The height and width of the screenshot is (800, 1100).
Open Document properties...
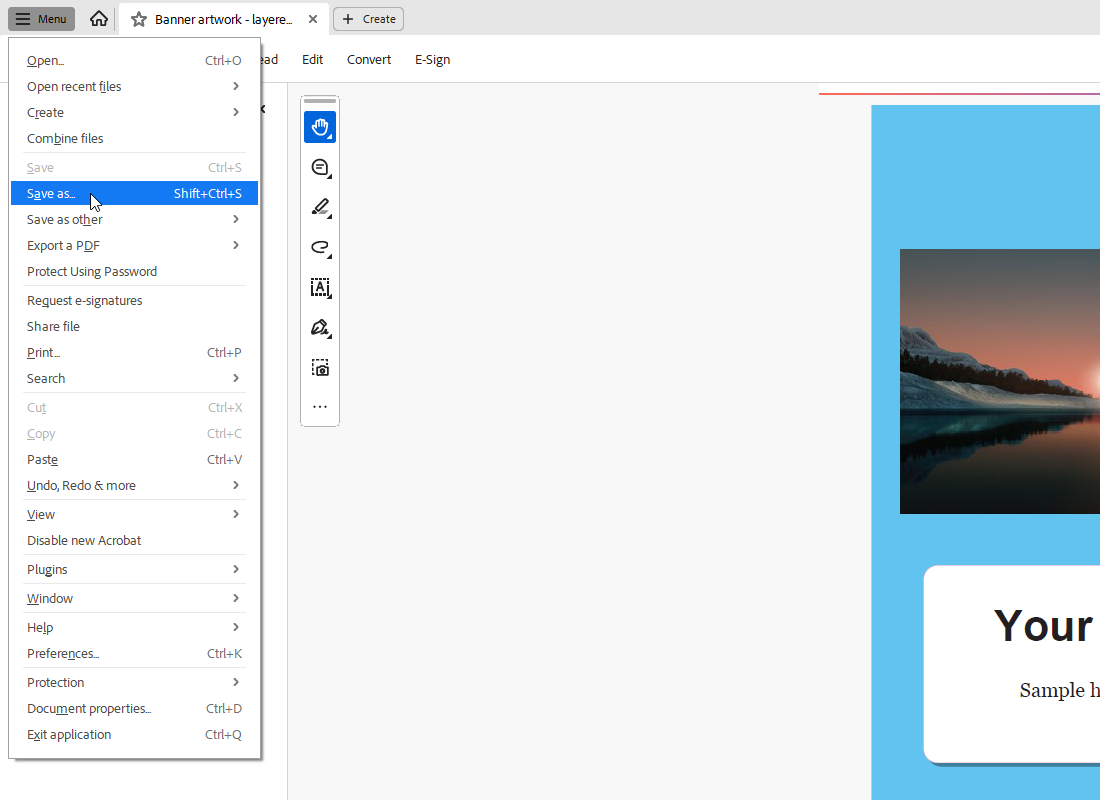click(x=135, y=708)
